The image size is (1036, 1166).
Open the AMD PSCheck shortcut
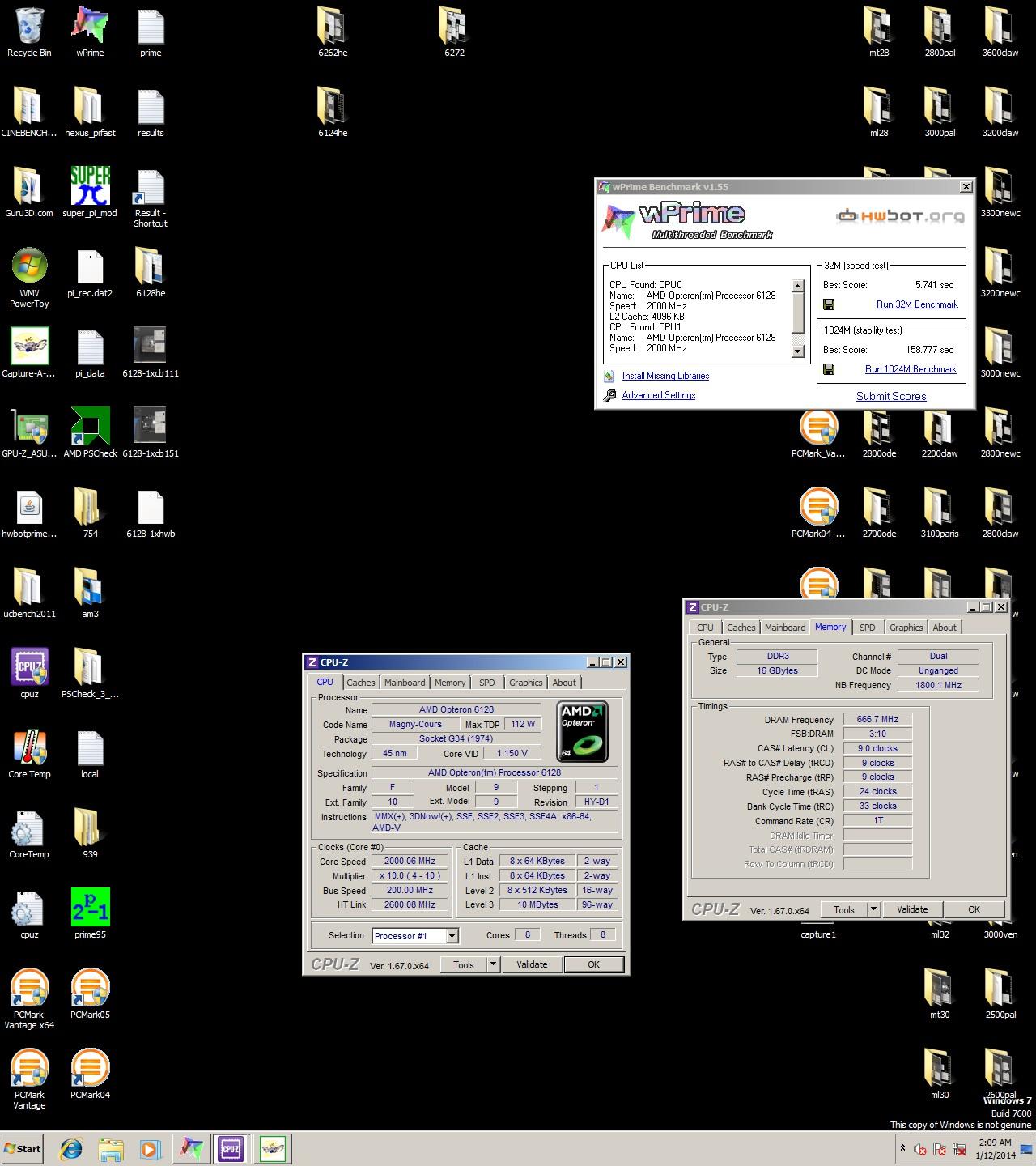click(90, 432)
